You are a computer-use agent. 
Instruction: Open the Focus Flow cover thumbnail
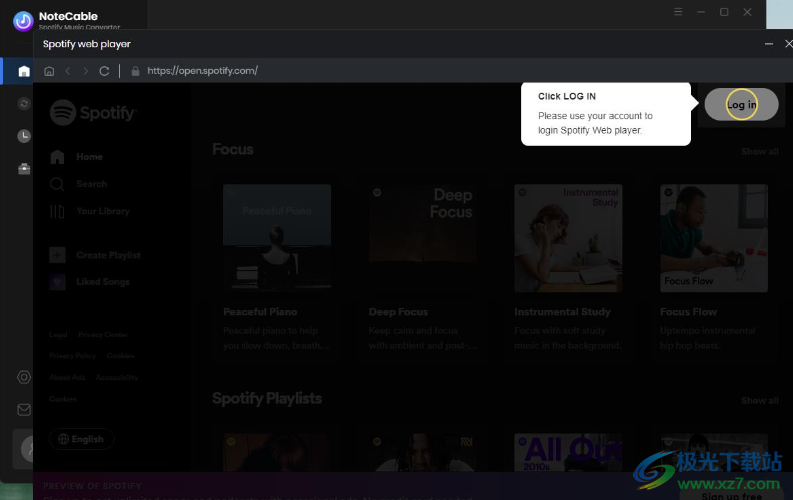pyautogui.click(x=714, y=238)
